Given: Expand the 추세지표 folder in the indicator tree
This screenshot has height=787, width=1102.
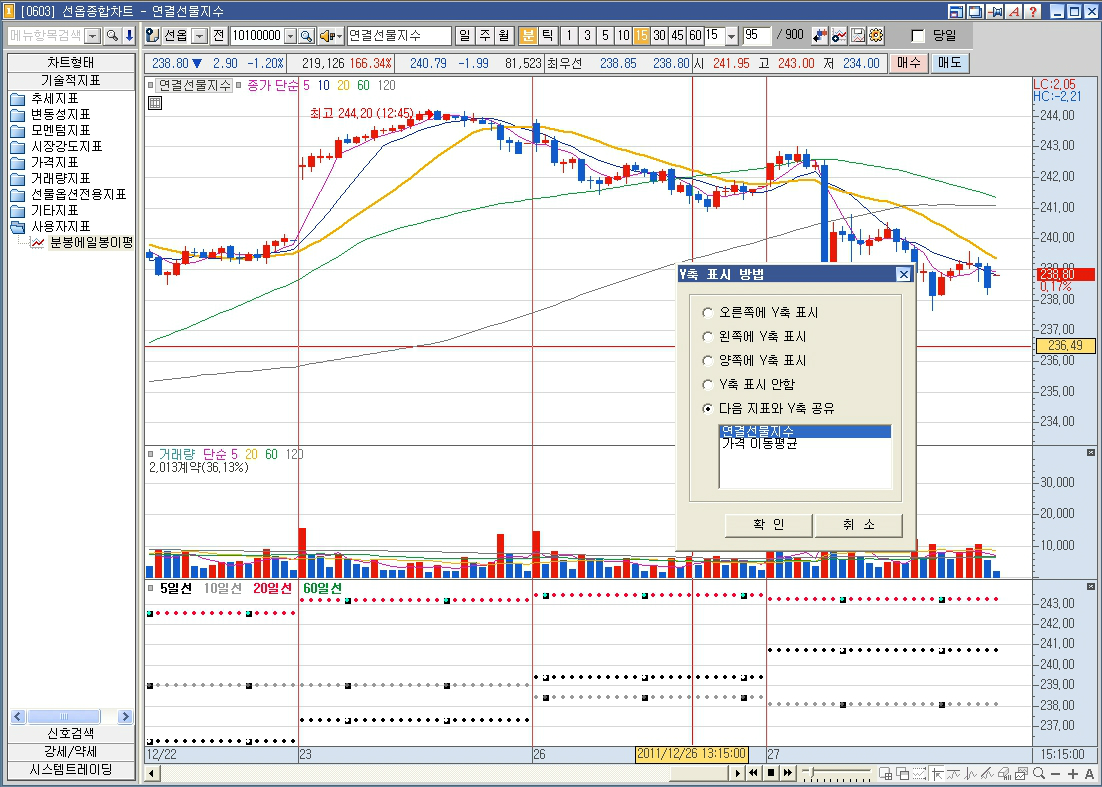Looking at the screenshot, I should tap(18, 99).
